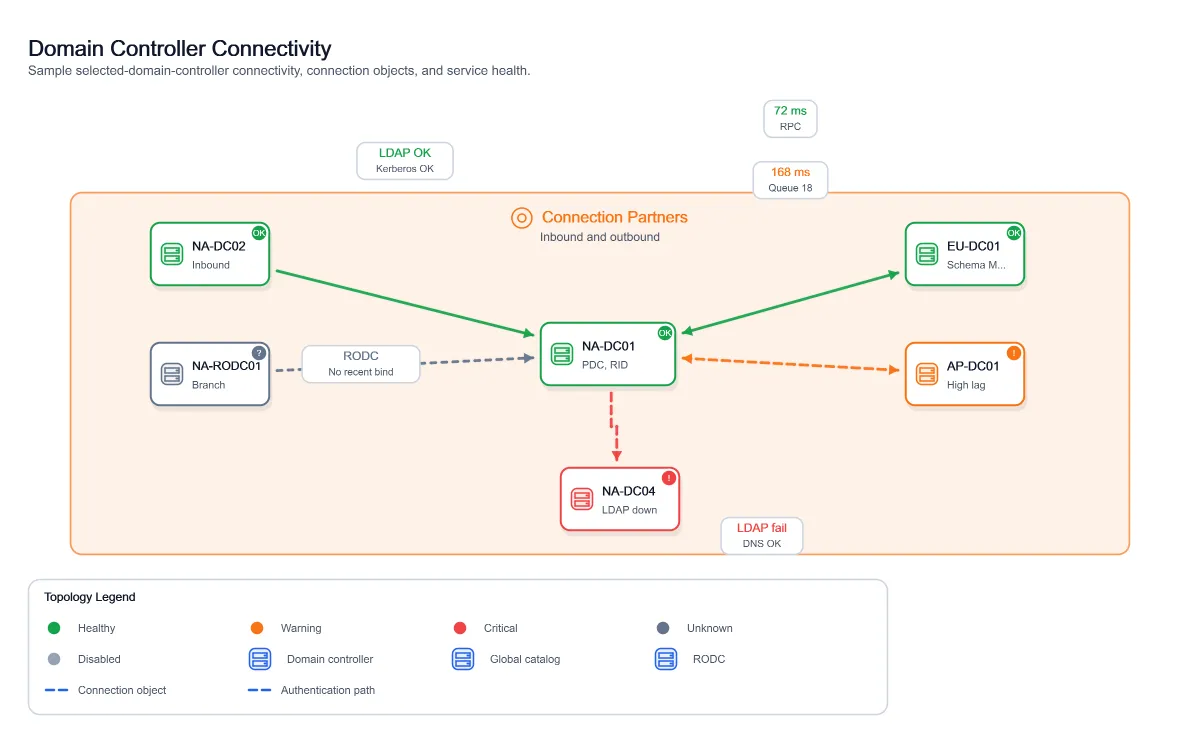Click the orange dashed link to AP-DC01
The width and height of the screenshot is (1200, 743).
pos(790,364)
